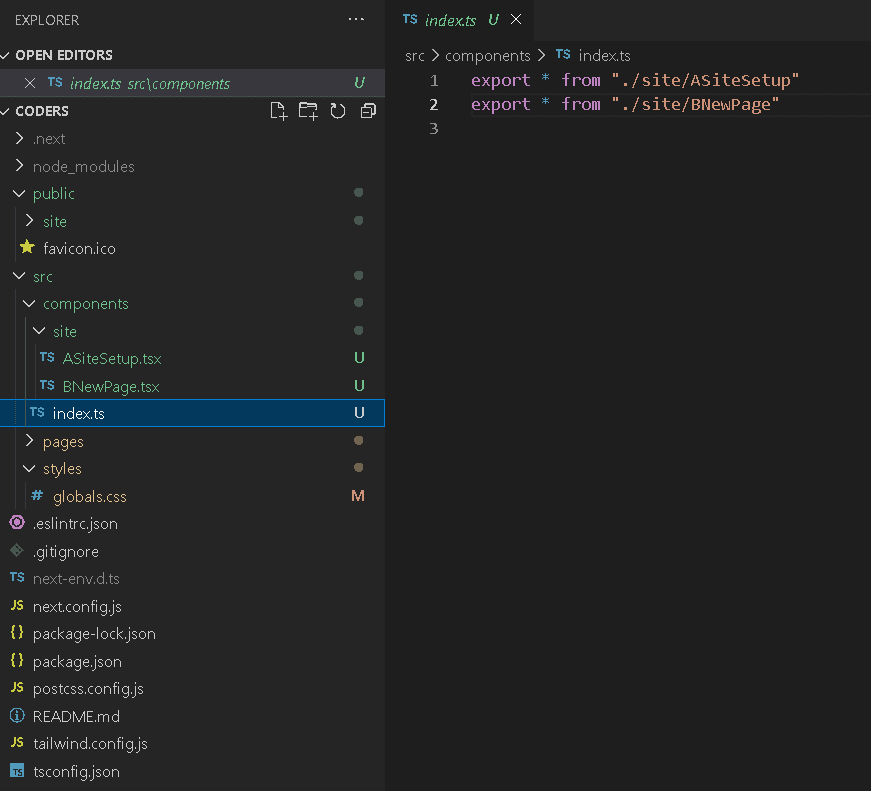871x791 pixels.
Task: Open package.json file
Action: coord(77,662)
